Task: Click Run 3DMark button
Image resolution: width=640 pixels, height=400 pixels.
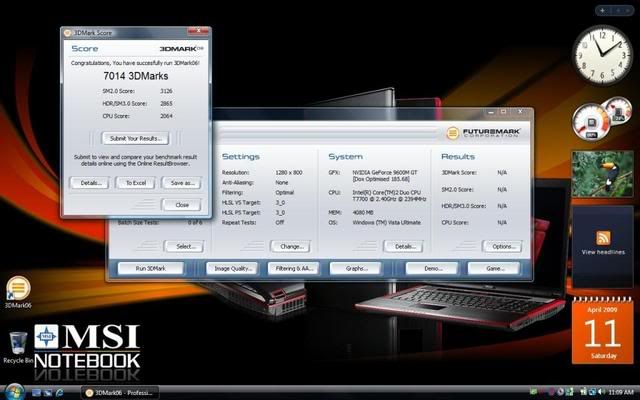Action: pyautogui.click(x=151, y=269)
